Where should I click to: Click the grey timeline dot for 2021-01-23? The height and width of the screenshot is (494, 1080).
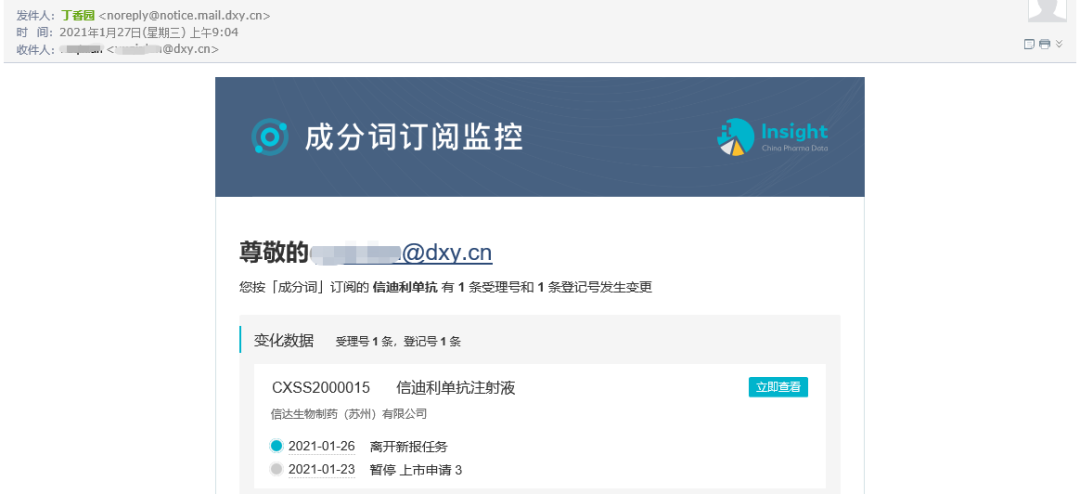(x=277, y=469)
